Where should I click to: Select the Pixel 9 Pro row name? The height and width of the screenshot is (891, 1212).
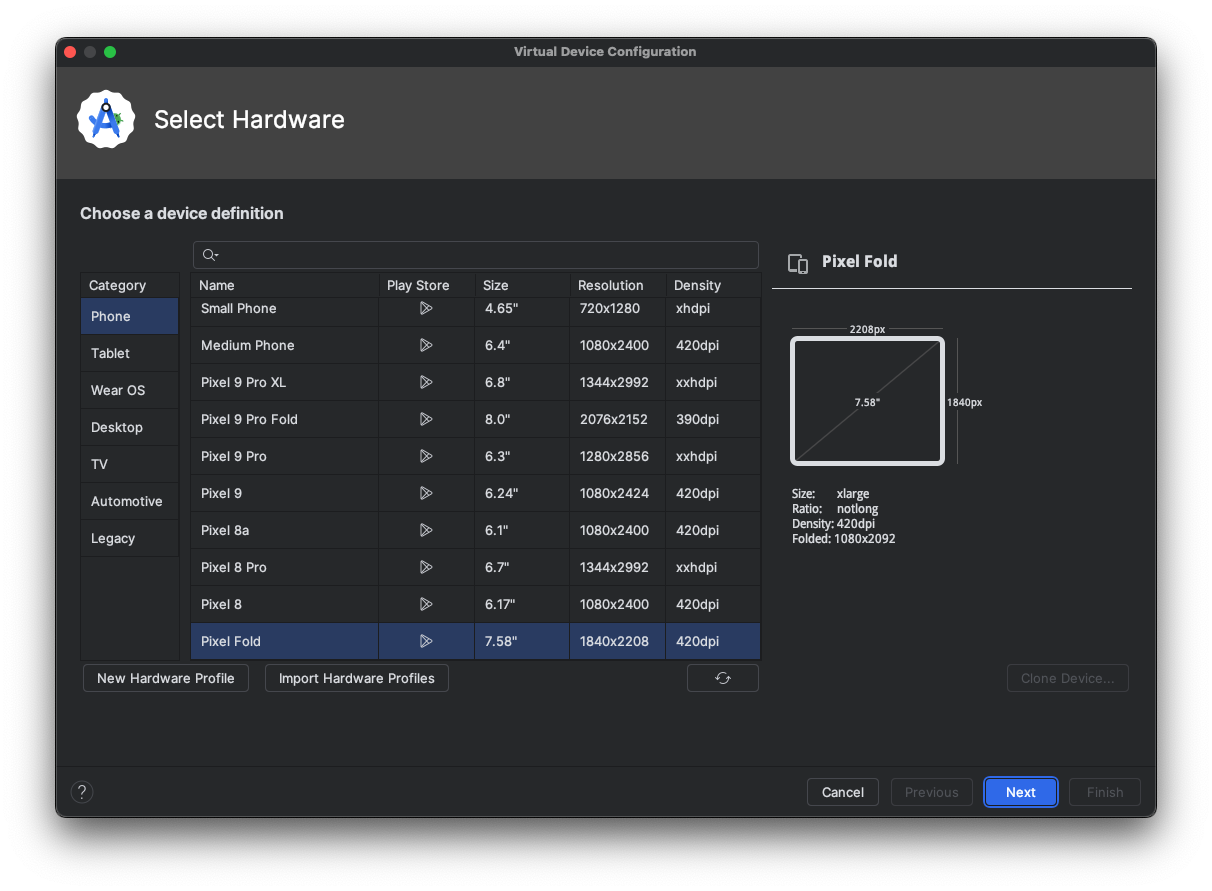[x=234, y=456]
